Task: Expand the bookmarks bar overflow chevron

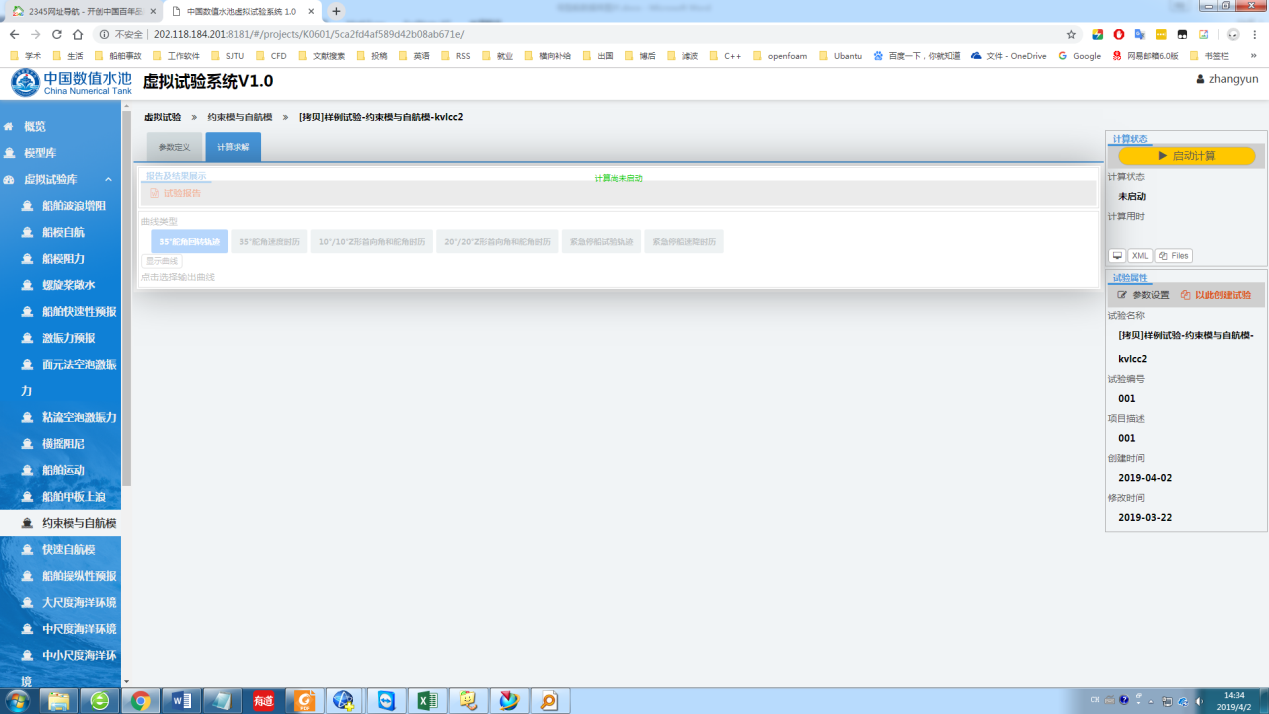Action: pos(1253,56)
